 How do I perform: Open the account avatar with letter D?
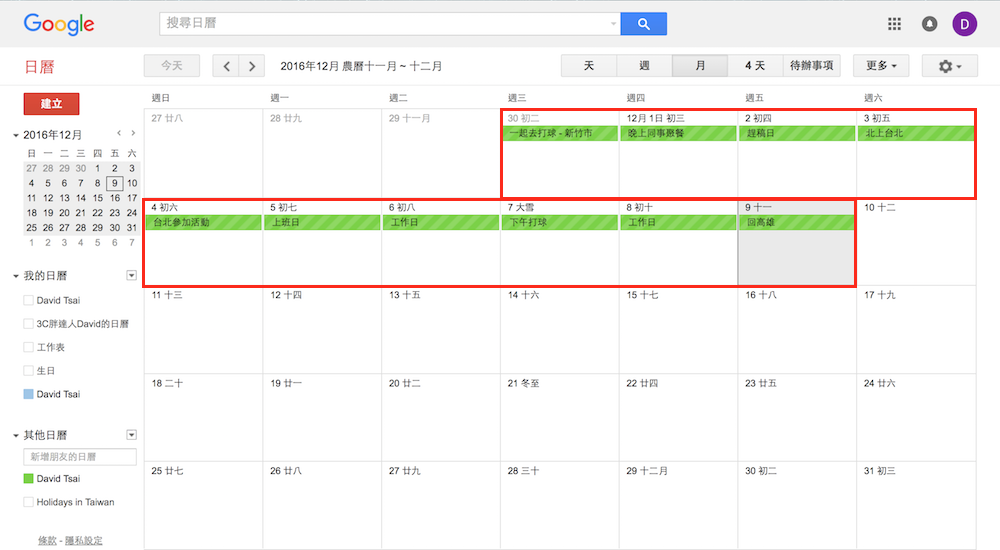click(965, 24)
